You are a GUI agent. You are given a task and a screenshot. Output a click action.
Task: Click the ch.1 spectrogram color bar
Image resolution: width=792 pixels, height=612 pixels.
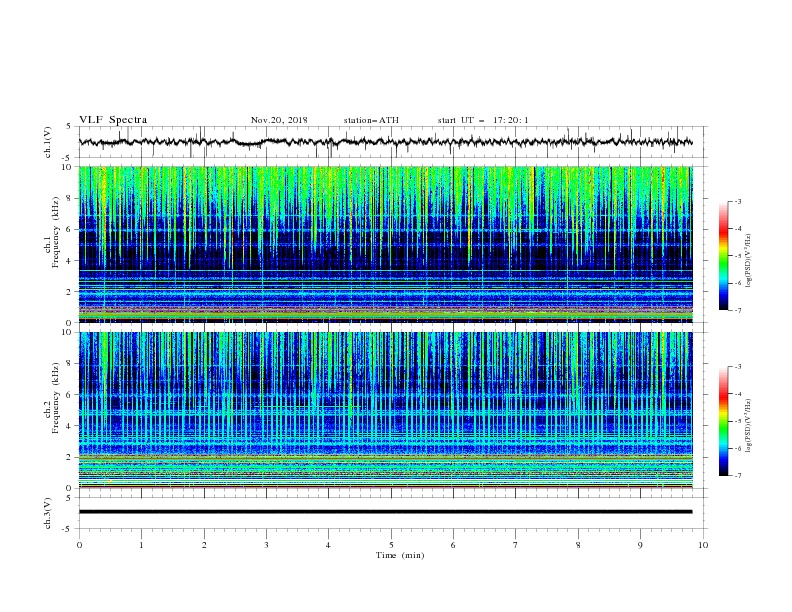point(723,256)
